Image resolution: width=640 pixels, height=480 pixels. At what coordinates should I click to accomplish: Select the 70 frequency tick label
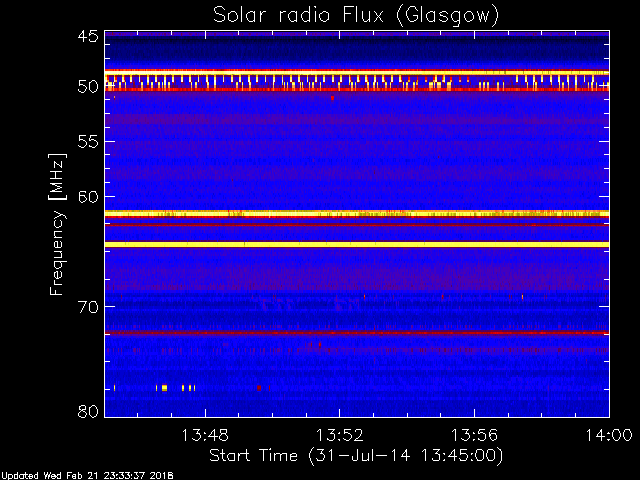pyautogui.click(x=88, y=307)
